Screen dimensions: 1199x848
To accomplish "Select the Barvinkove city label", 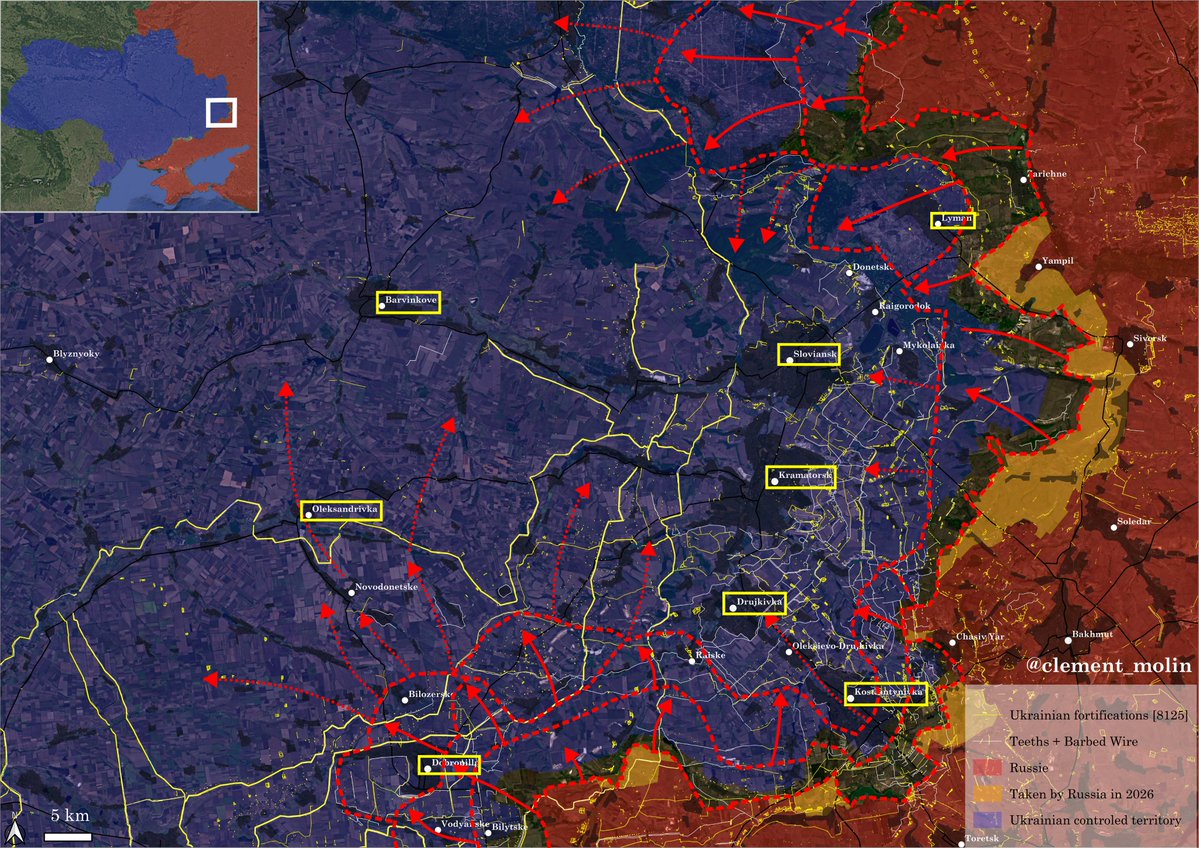I will click(408, 302).
